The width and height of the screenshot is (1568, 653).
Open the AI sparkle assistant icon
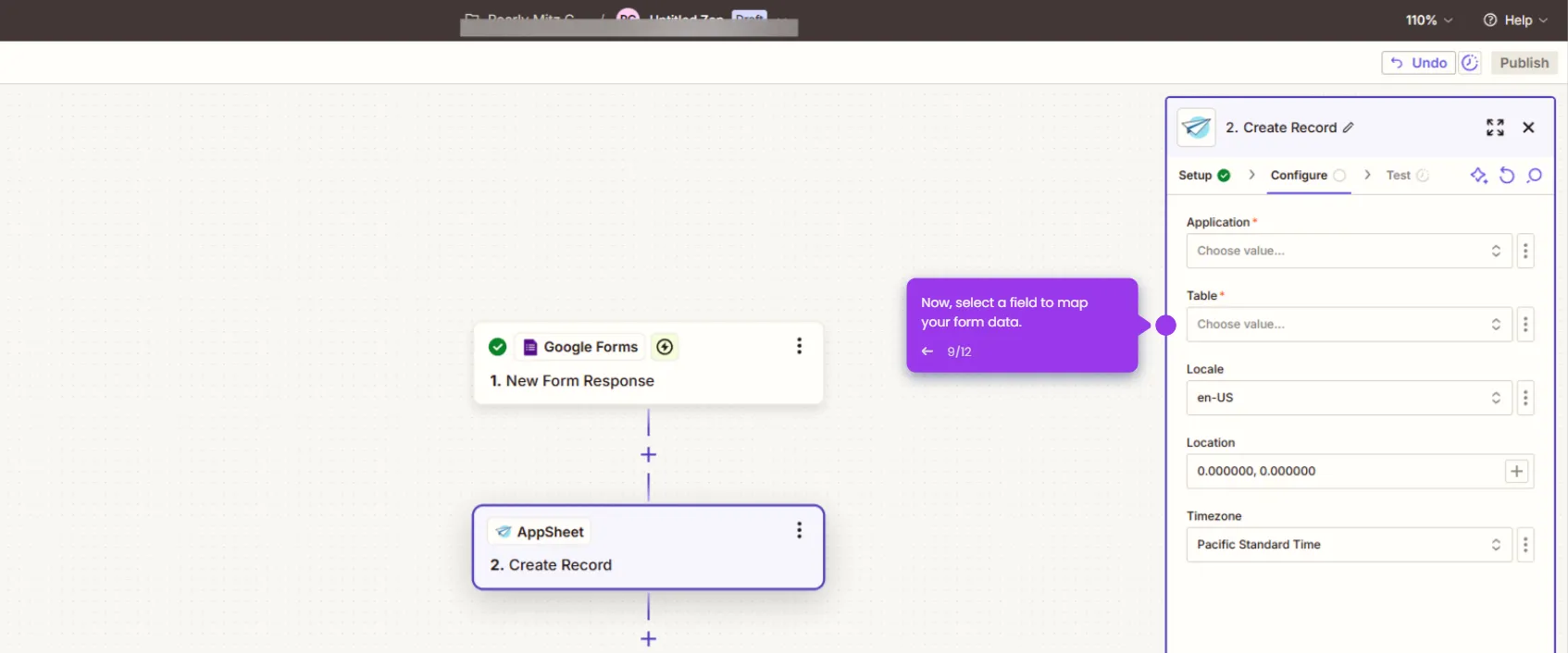[x=1479, y=175]
